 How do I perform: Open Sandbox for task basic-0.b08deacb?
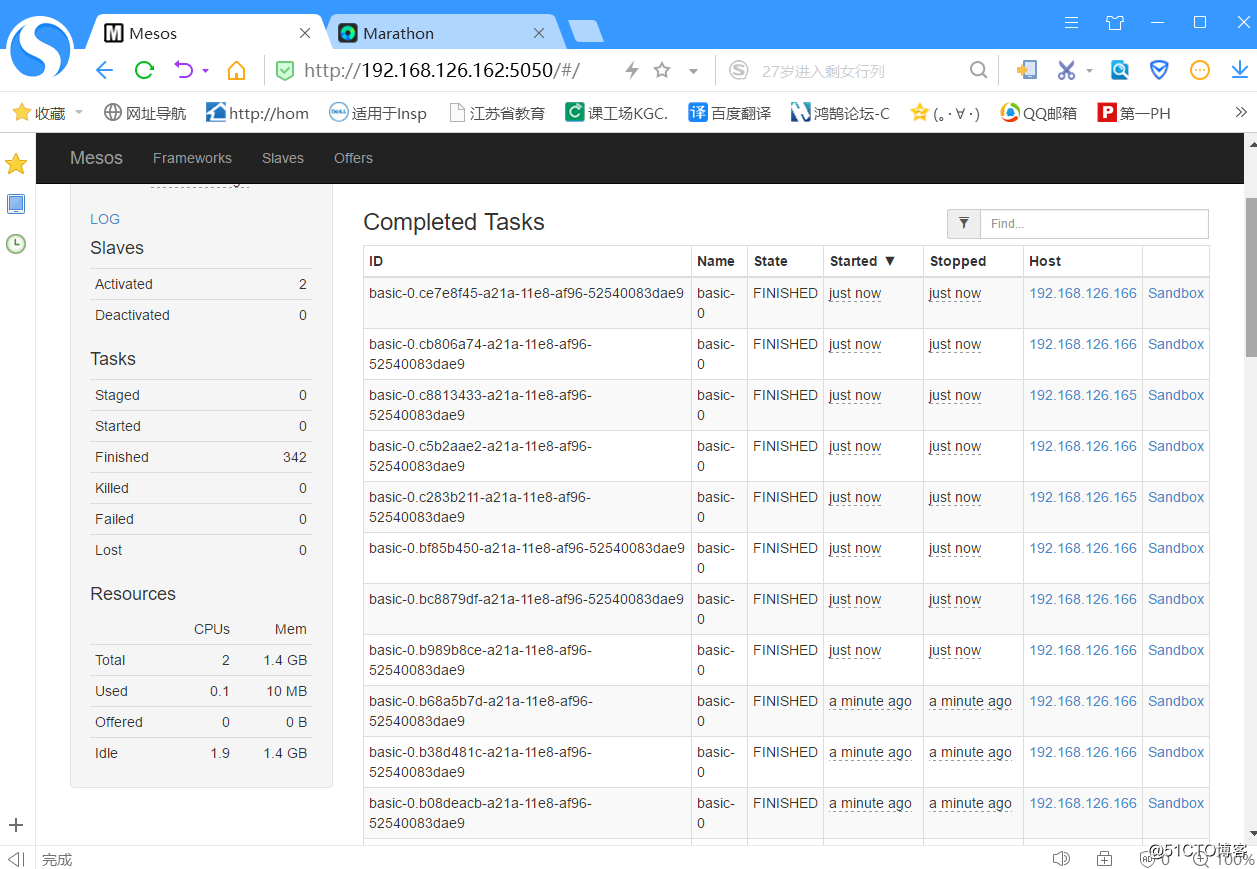coord(1176,803)
